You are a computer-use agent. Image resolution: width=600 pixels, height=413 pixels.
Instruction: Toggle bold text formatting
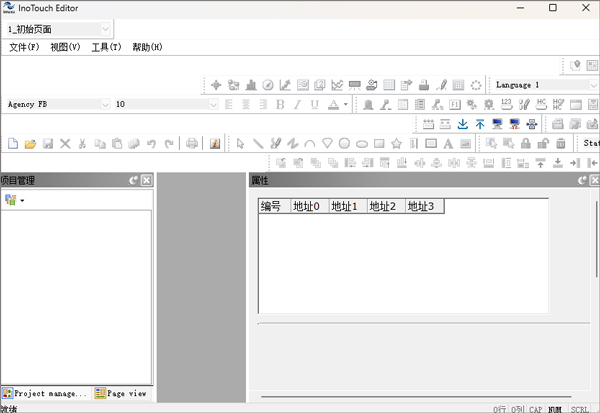(280, 104)
